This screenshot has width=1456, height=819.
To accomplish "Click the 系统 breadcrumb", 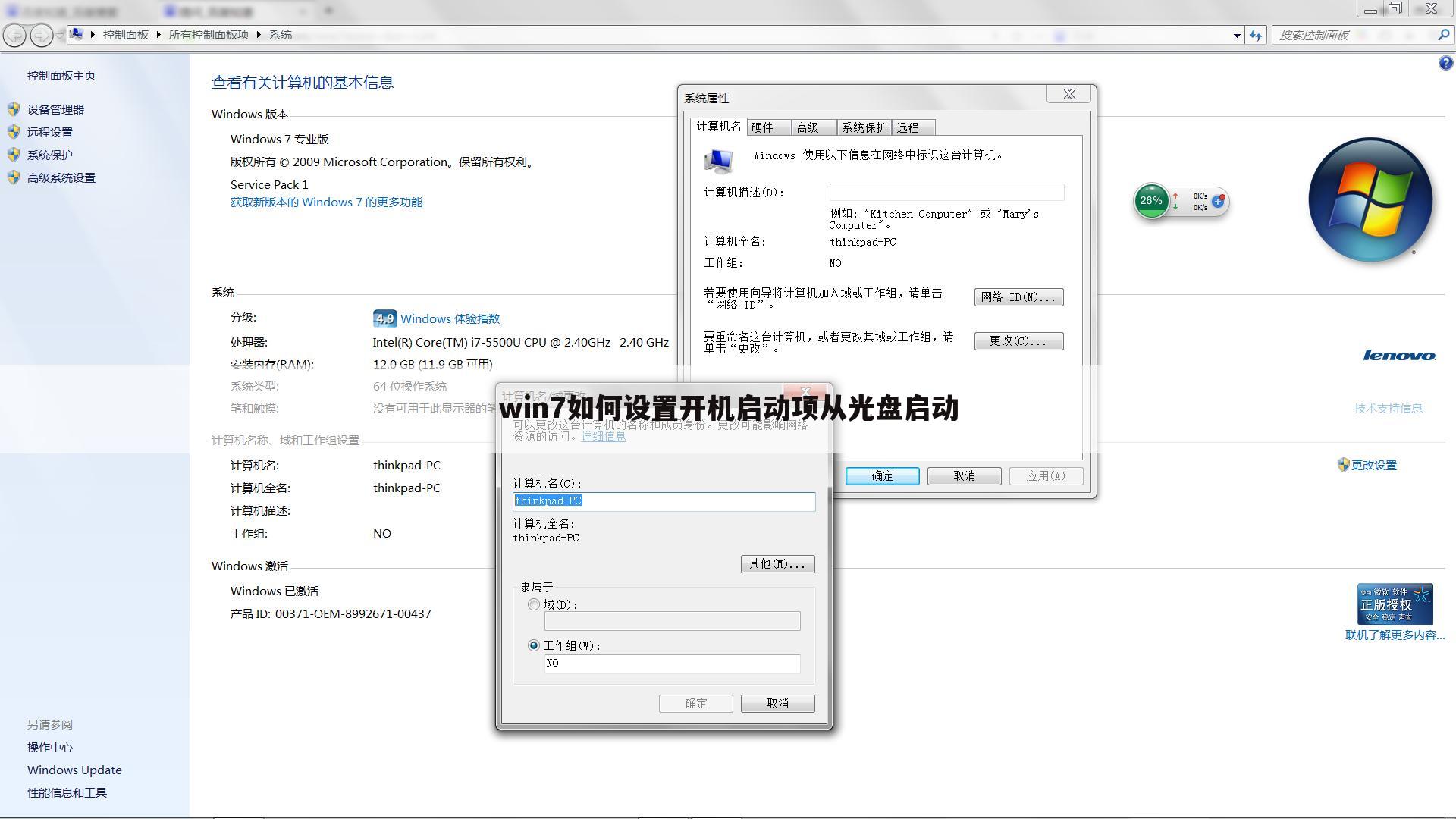I will click(281, 35).
